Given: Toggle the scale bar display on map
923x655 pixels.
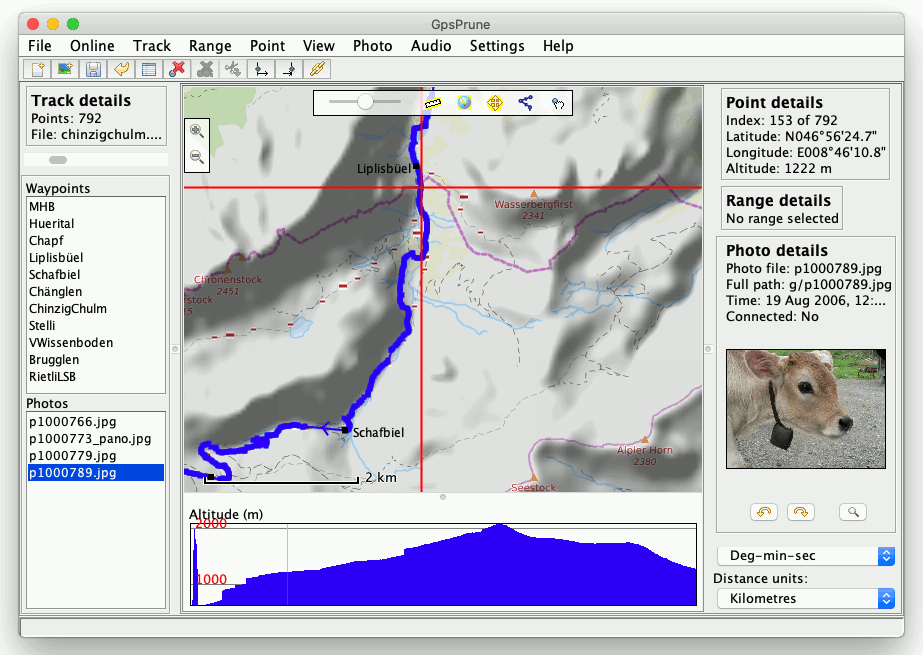Looking at the screenshot, I should pyautogui.click(x=433, y=102).
